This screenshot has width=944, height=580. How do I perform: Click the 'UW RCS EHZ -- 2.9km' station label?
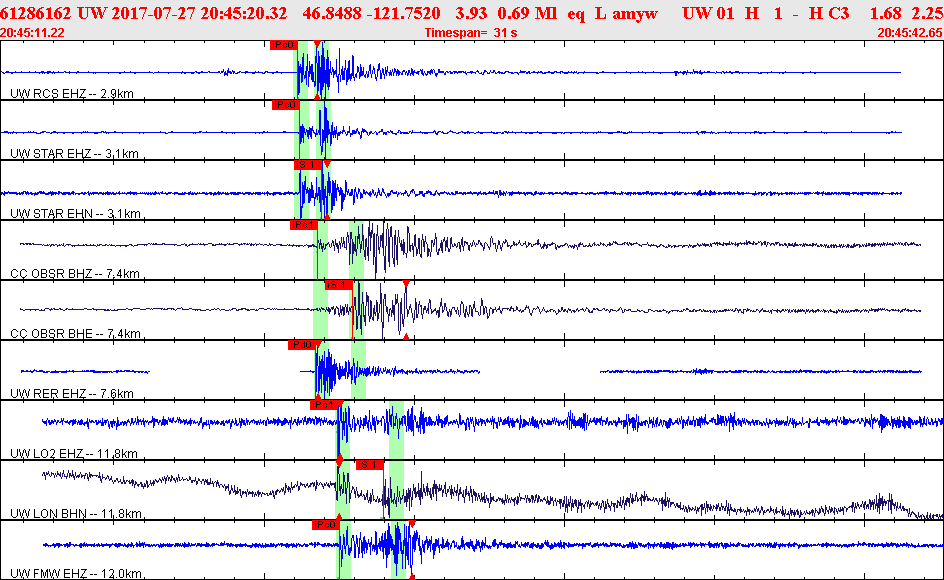pyautogui.click(x=72, y=93)
